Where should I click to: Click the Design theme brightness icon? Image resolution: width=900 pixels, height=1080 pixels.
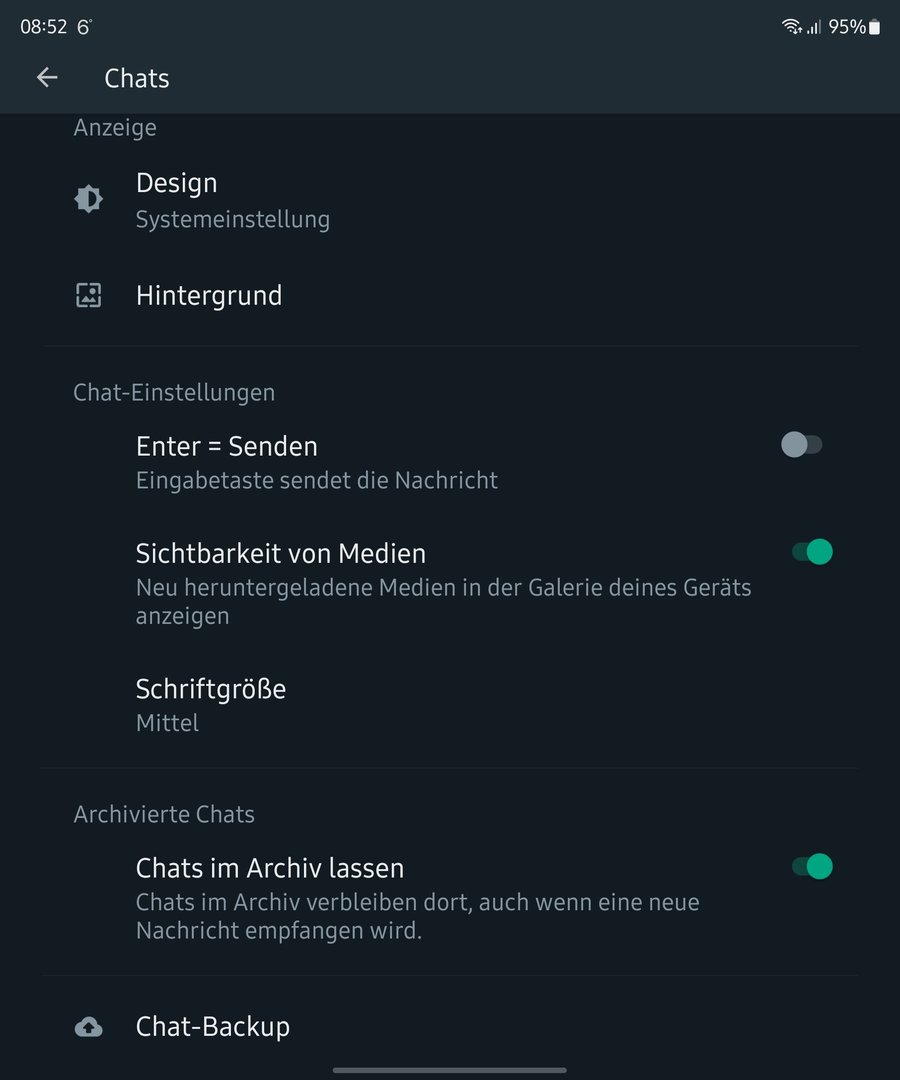tap(89, 199)
